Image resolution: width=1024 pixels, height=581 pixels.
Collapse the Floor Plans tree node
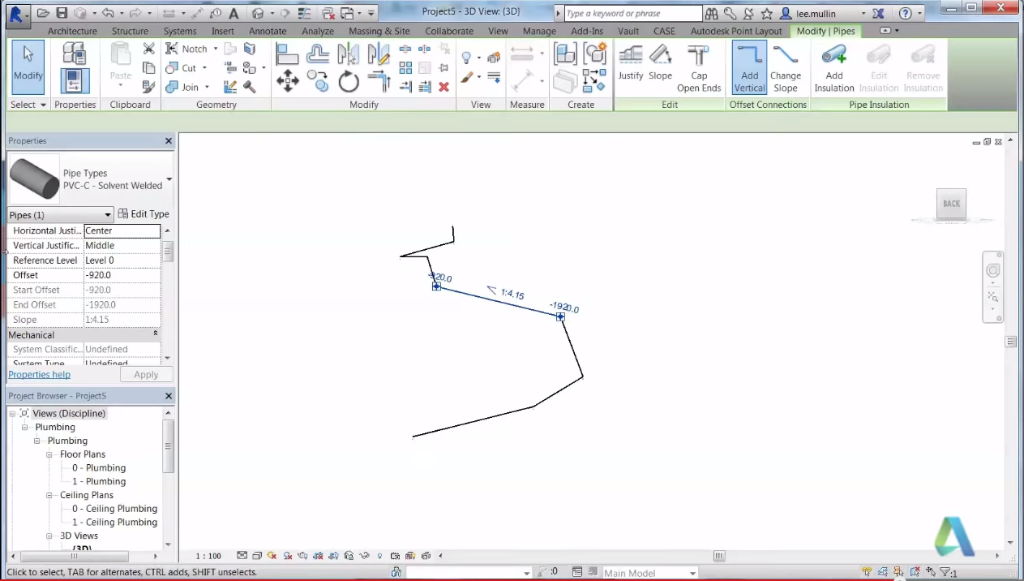(x=49, y=454)
